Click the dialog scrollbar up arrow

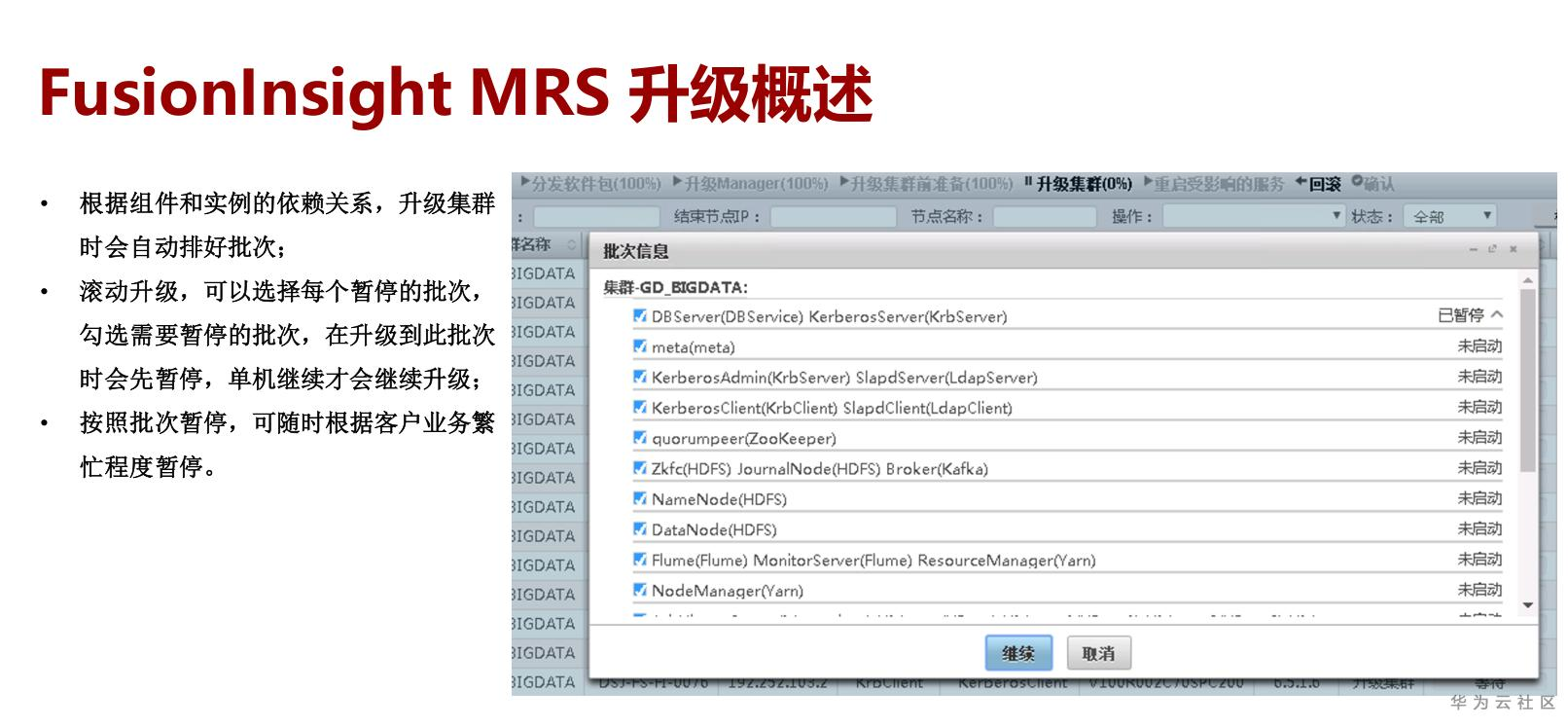[1527, 280]
